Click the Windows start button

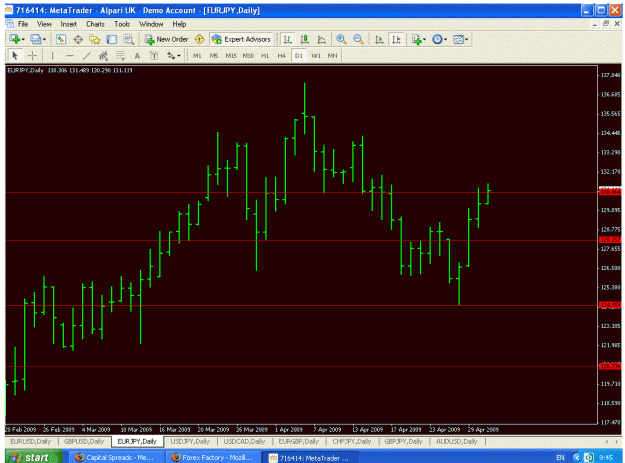(33, 457)
